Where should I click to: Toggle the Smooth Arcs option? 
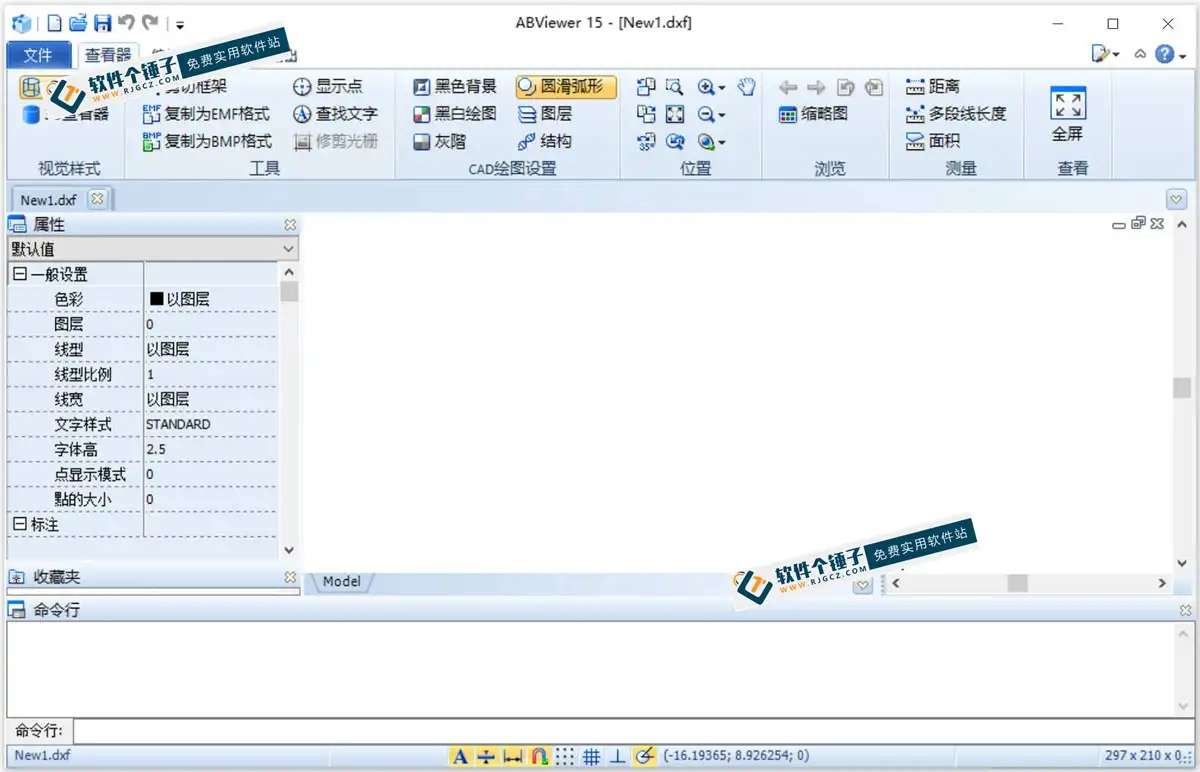tap(564, 86)
